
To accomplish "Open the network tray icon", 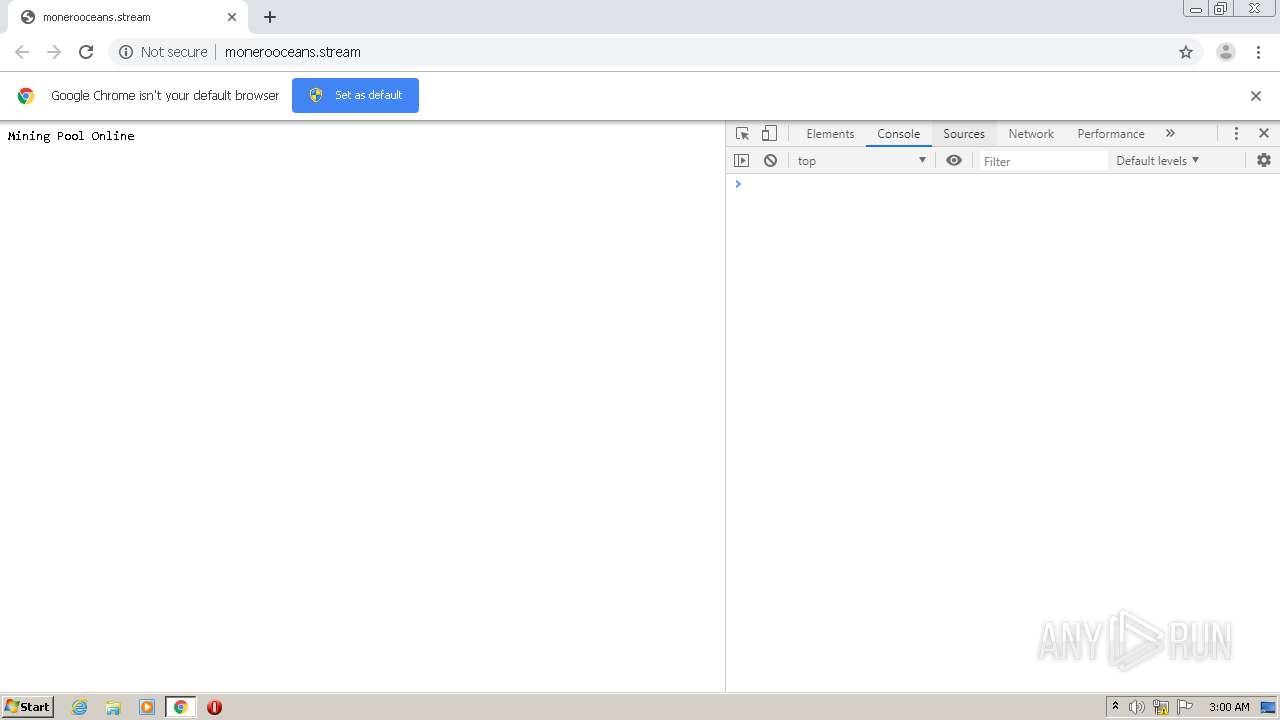I will pos(1161,707).
